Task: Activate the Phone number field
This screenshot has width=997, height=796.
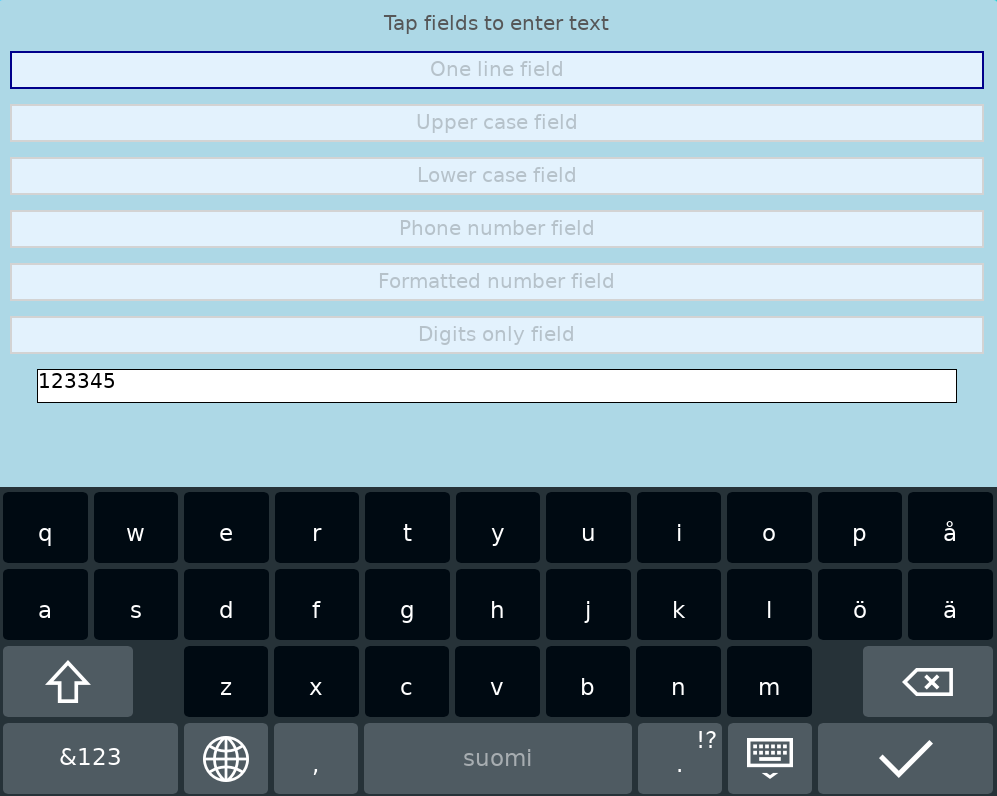Action: coord(497,229)
